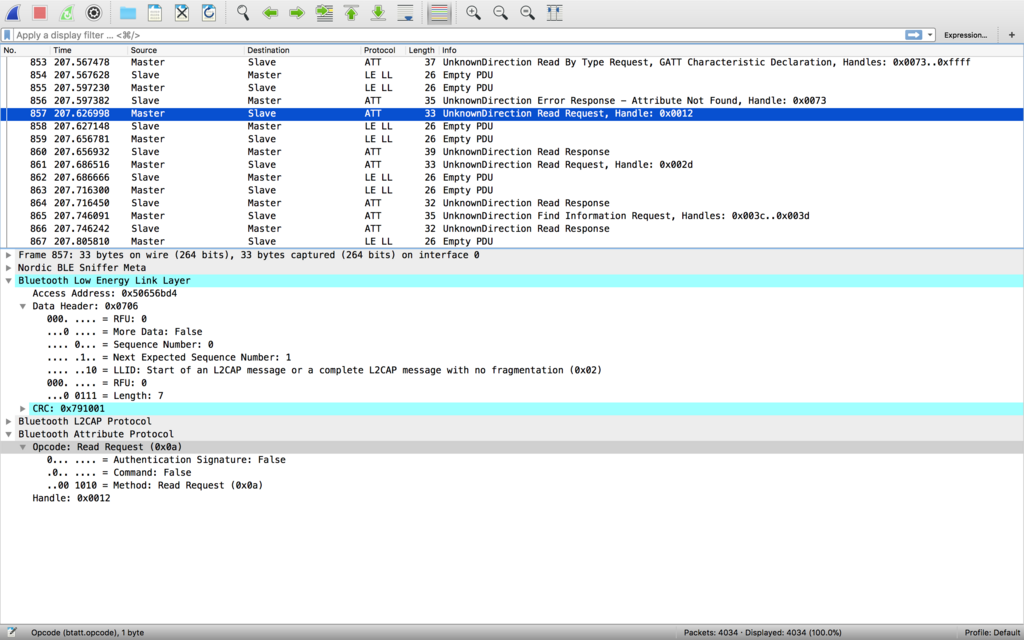
Task: Close this capture file
Action: click(x=182, y=12)
